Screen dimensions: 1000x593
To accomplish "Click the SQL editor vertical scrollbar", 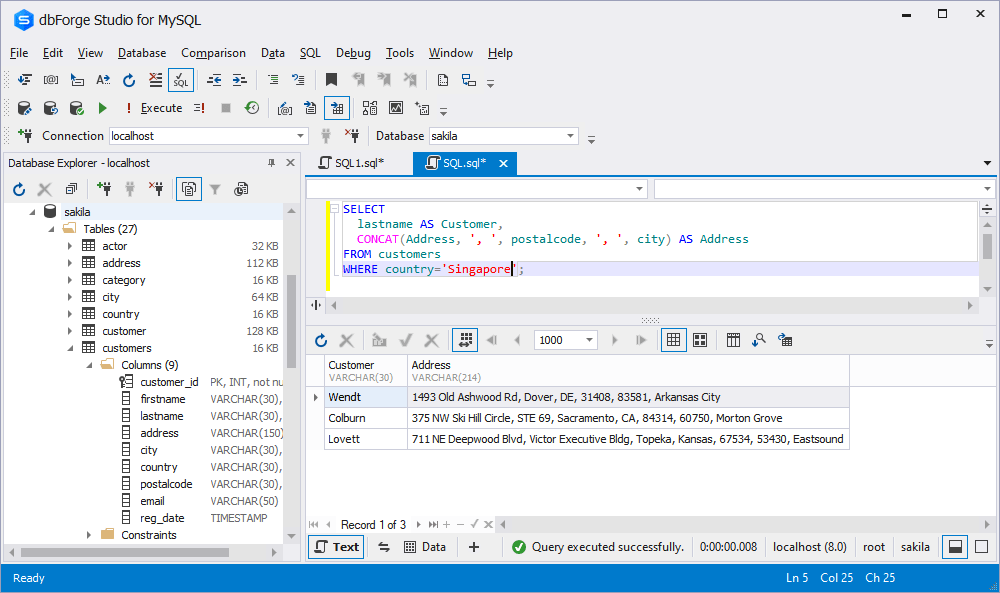I will click(x=987, y=246).
